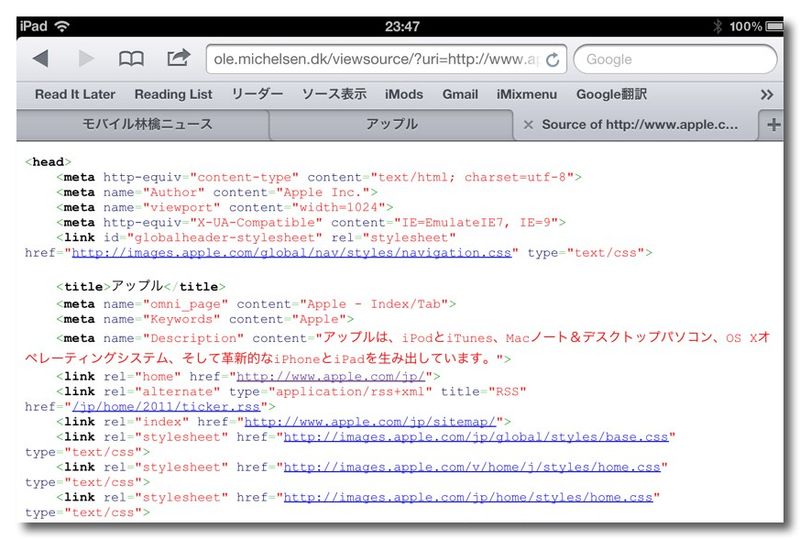Tap the "Apple - Index/Tab" value
Image resolution: width=800 pixels, height=539 pixels.
374,304
